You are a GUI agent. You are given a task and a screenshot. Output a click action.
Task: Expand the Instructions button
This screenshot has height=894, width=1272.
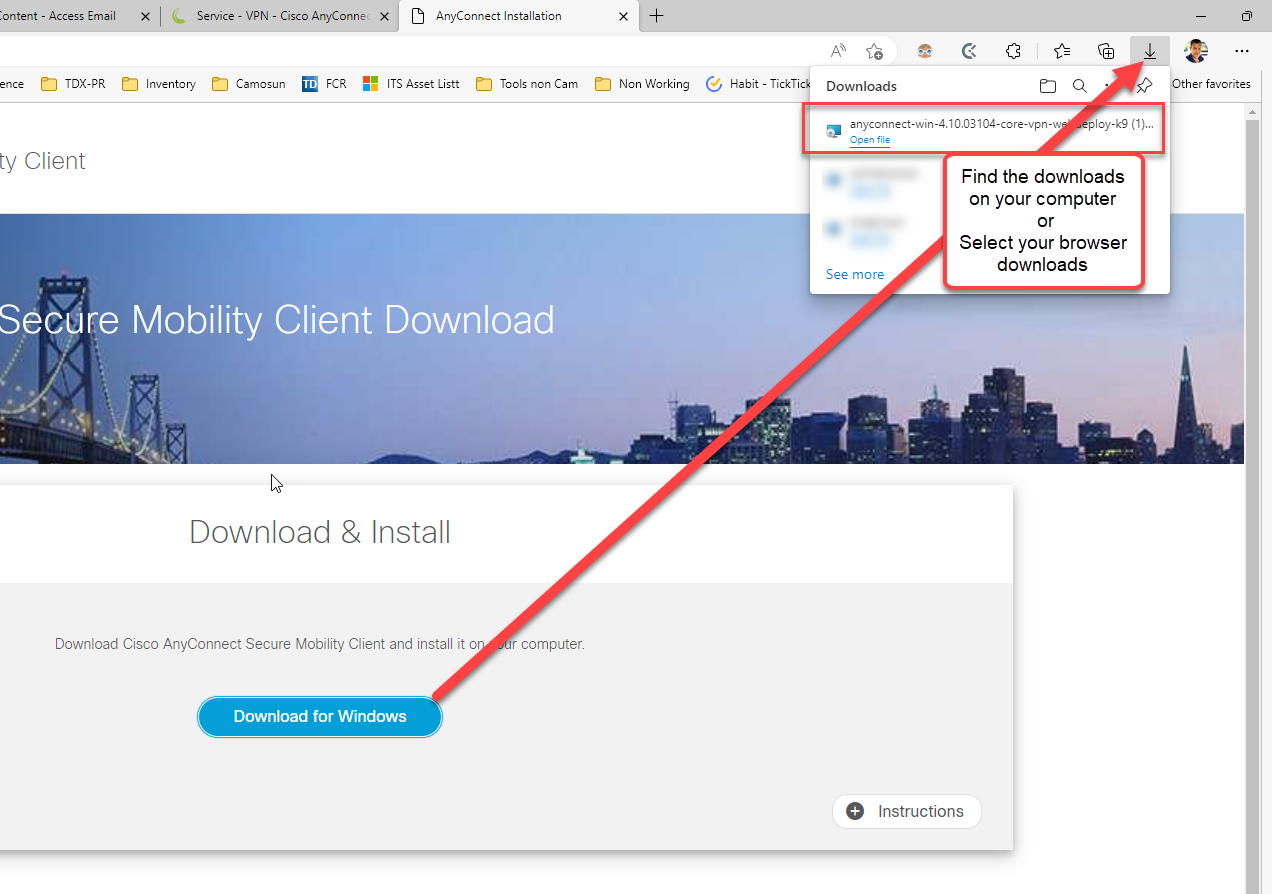[907, 811]
